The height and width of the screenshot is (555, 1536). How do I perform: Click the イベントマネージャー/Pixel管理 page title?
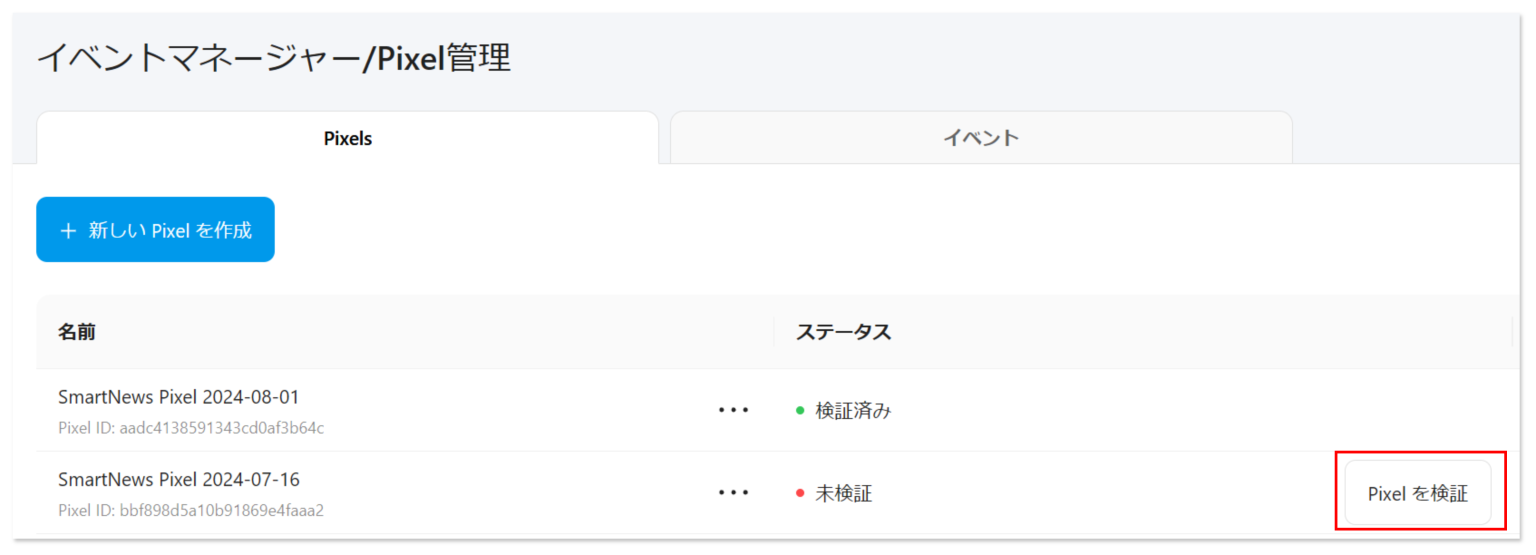tap(273, 59)
